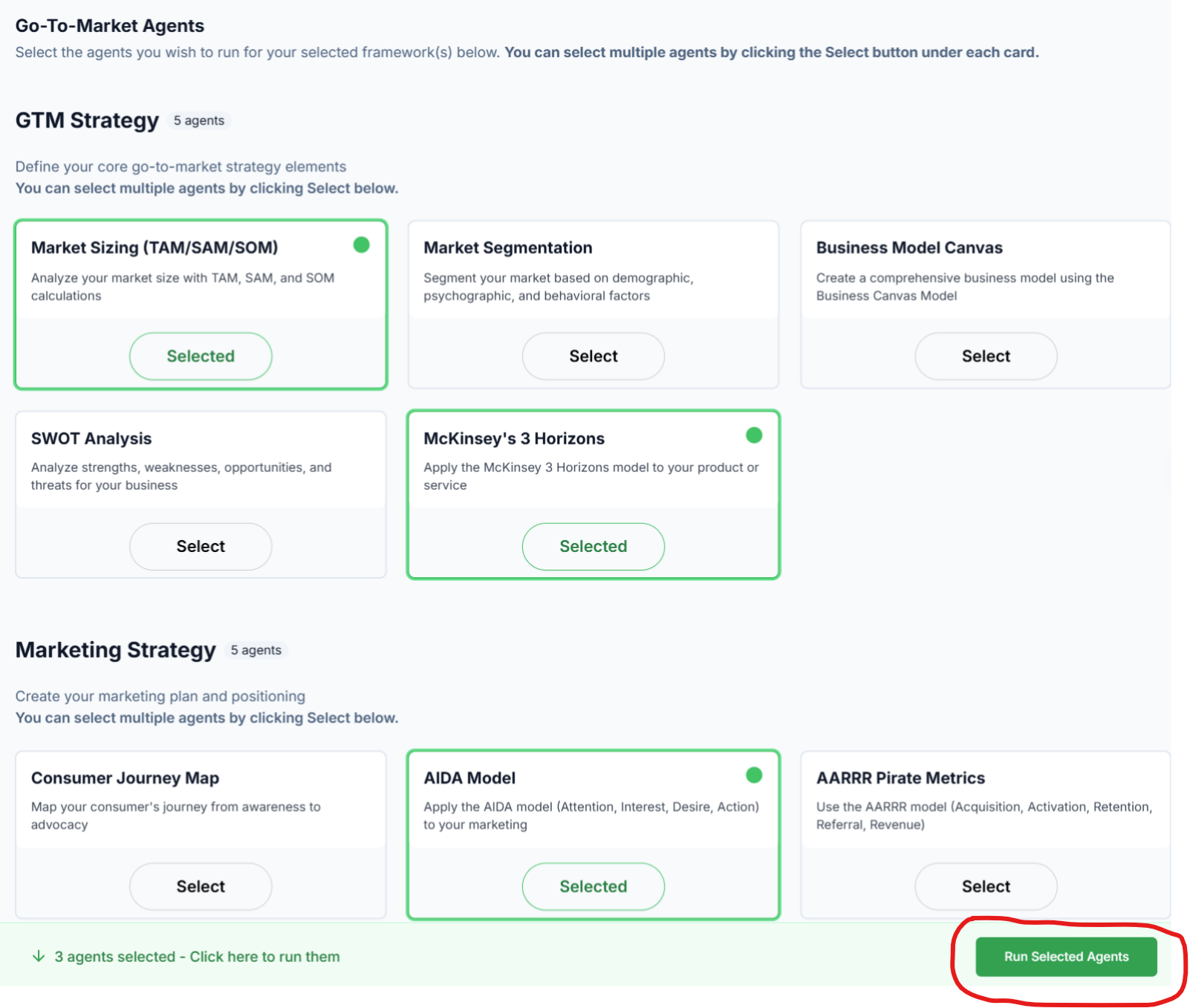Click the '5 agents' badge beside Marketing Strategy

[x=256, y=650]
